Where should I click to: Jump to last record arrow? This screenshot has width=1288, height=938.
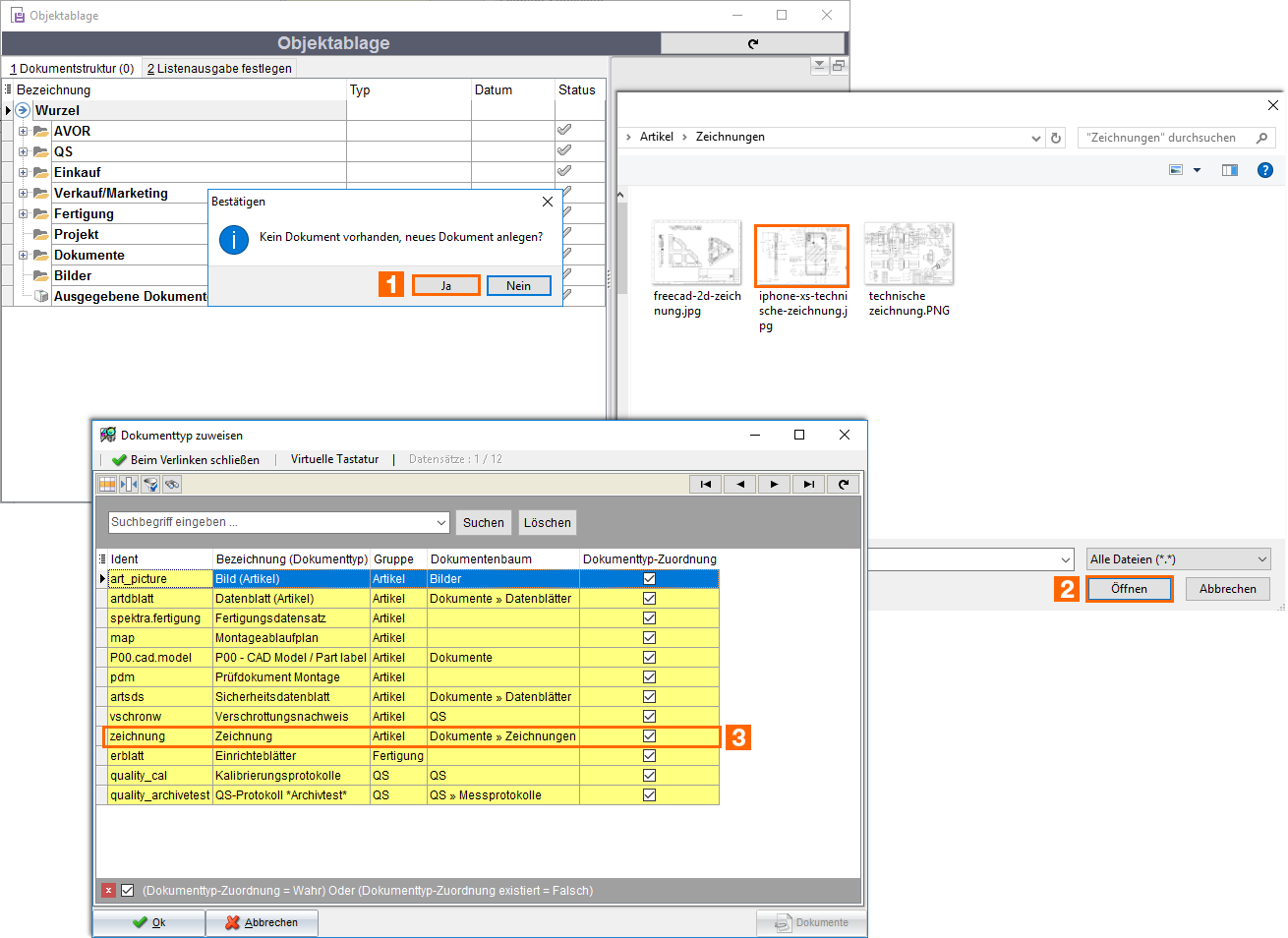pyautogui.click(x=808, y=484)
